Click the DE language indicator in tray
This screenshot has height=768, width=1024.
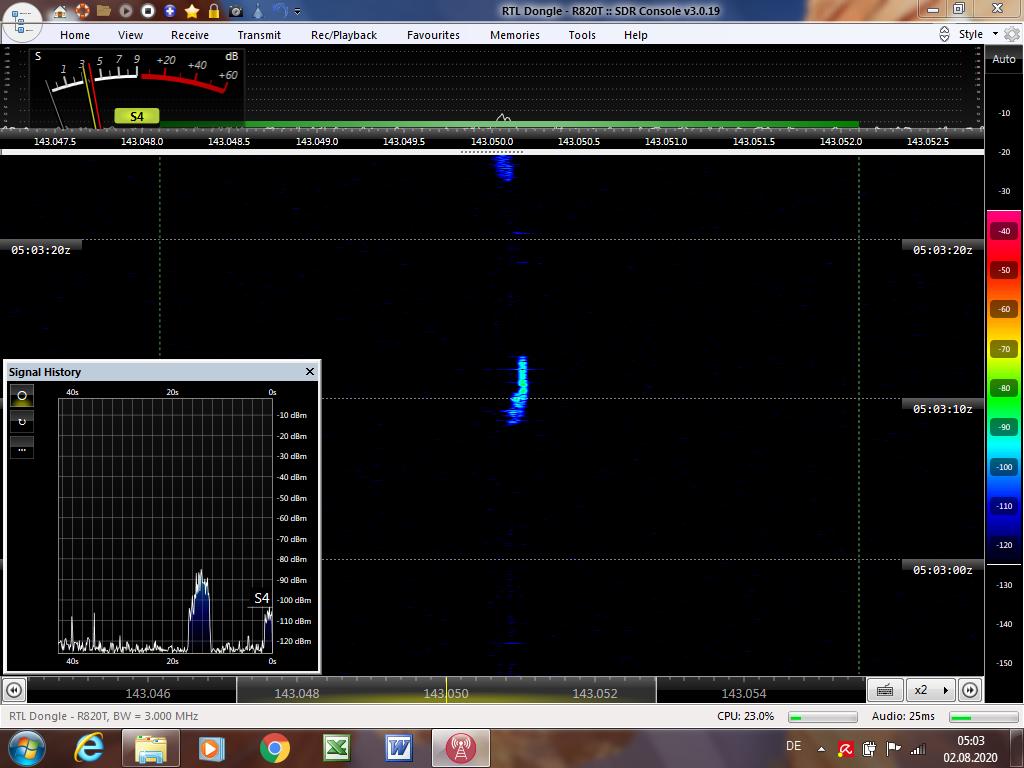(793, 746)
